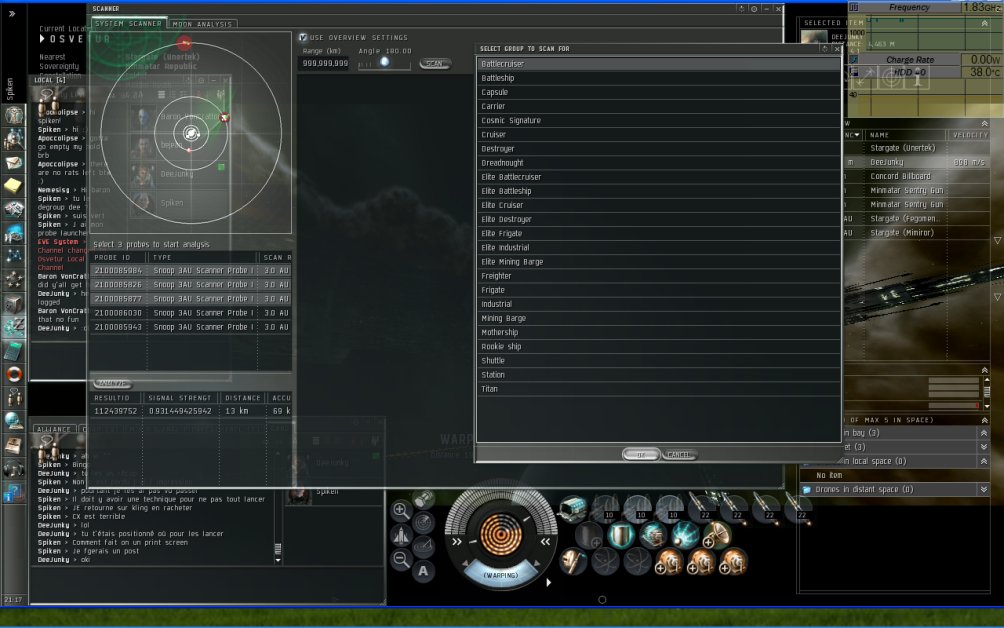Switch to the System Scanner tab
The height and width of the screenshot is (628, 1004).
pos(128,24)
